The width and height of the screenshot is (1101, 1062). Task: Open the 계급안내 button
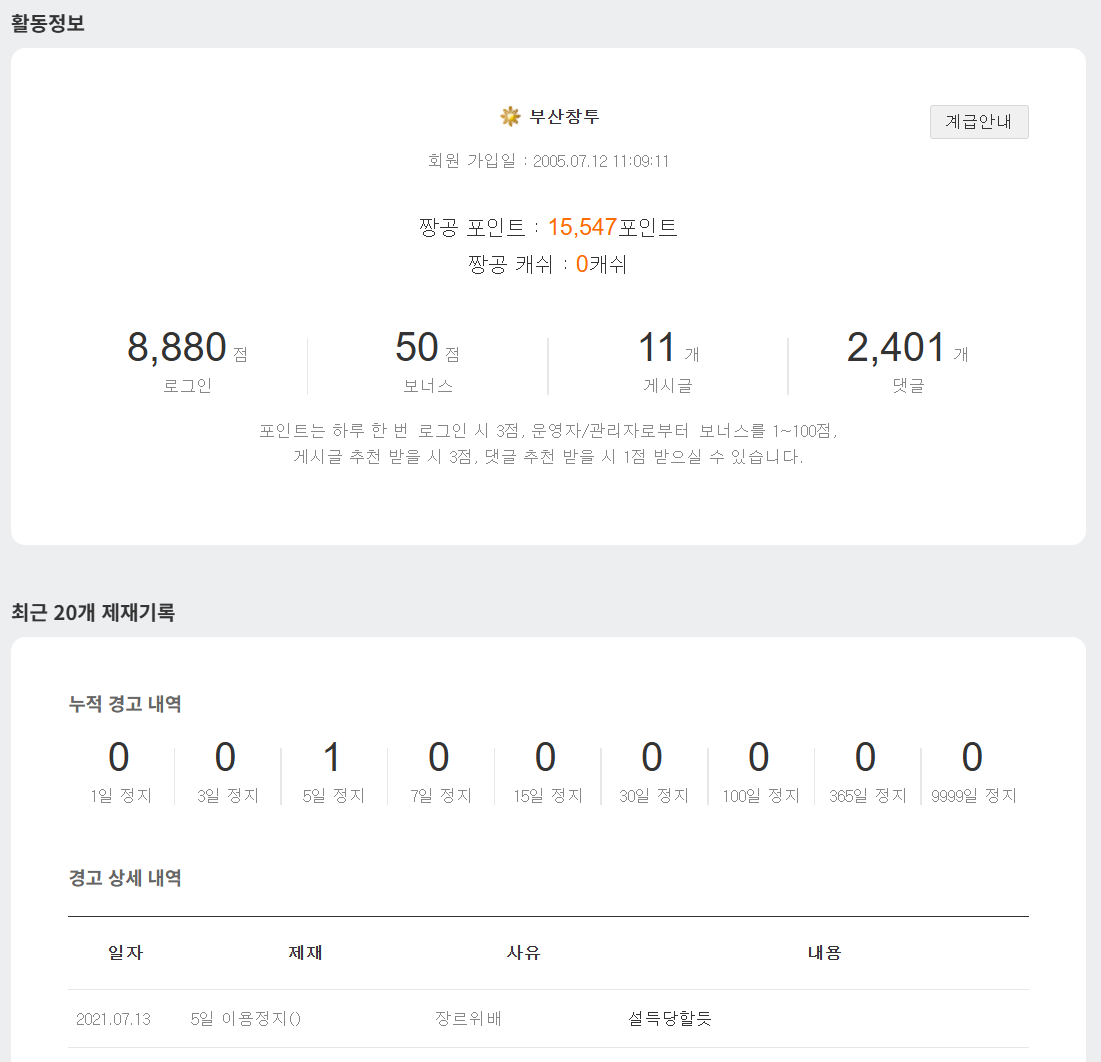[978, 122]
